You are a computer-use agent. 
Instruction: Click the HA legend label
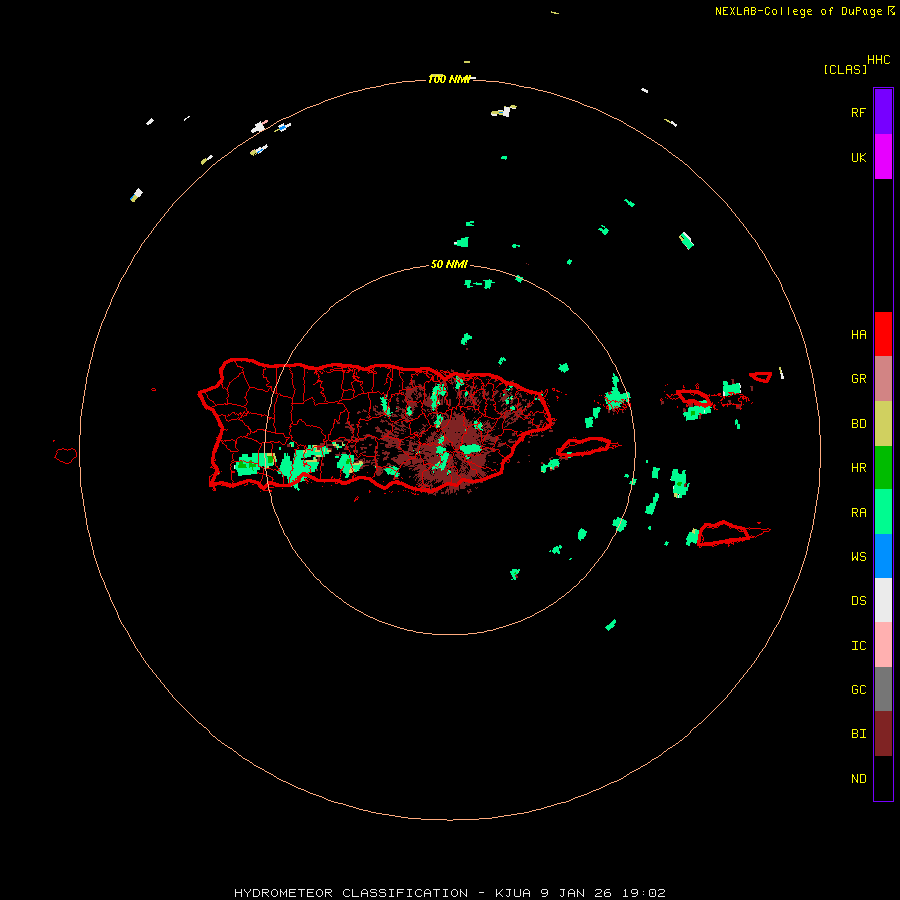(858, 335)
